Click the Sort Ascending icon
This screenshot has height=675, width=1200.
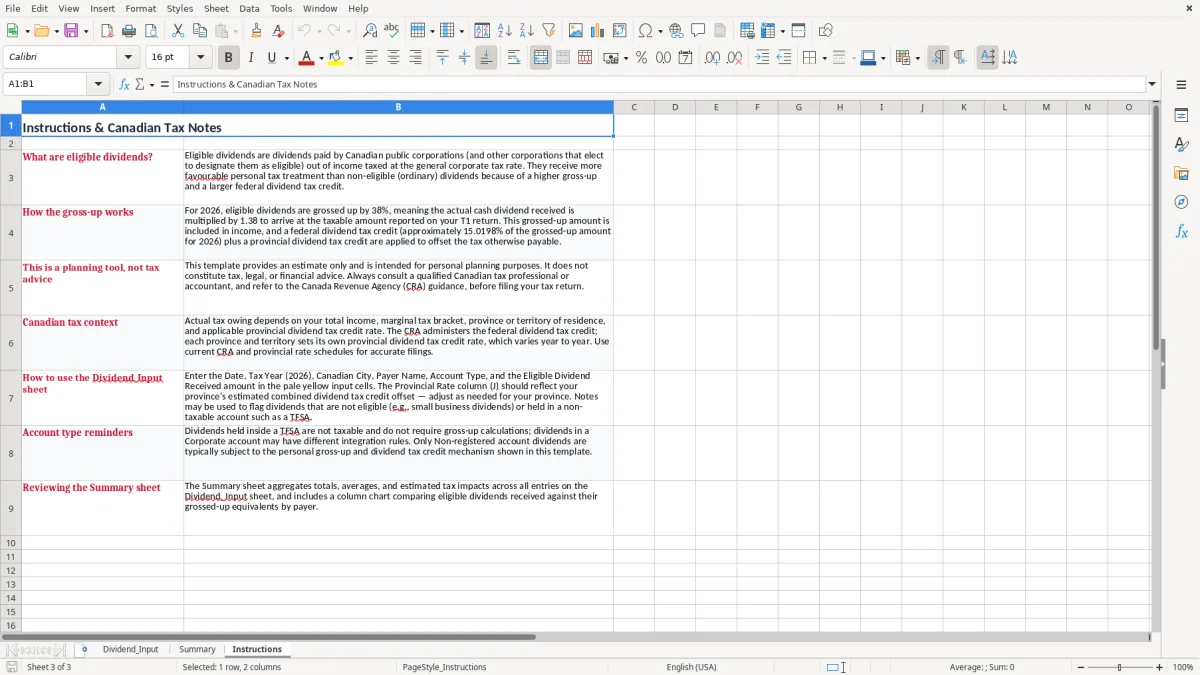(x=505, y=31)
